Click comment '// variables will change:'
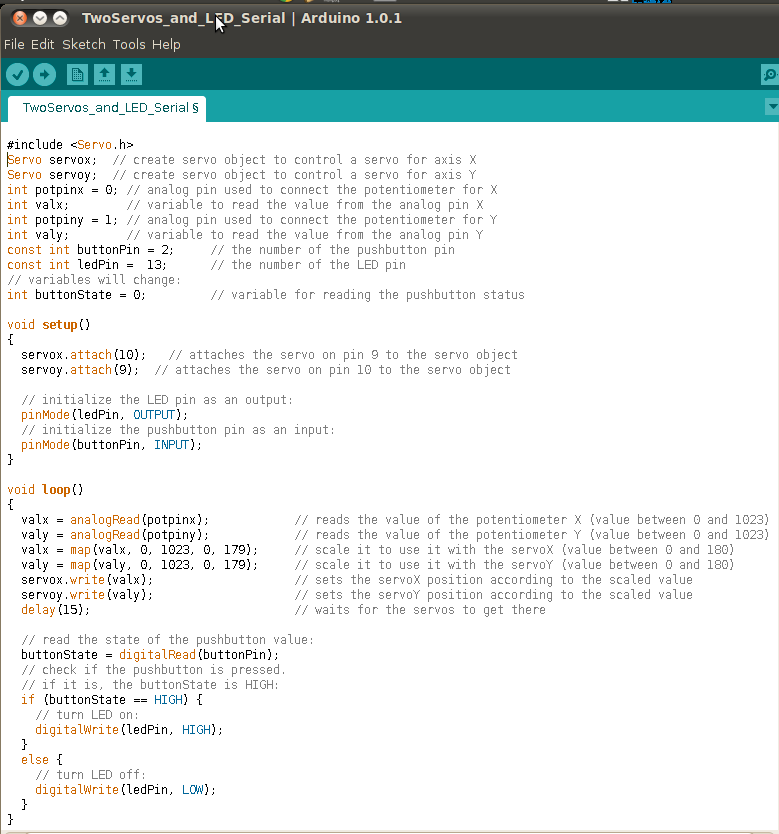 point(94,280)
